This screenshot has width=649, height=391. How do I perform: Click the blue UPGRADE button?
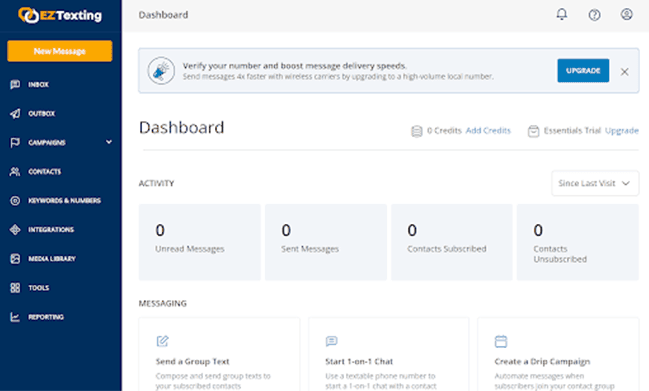[583, 70]
